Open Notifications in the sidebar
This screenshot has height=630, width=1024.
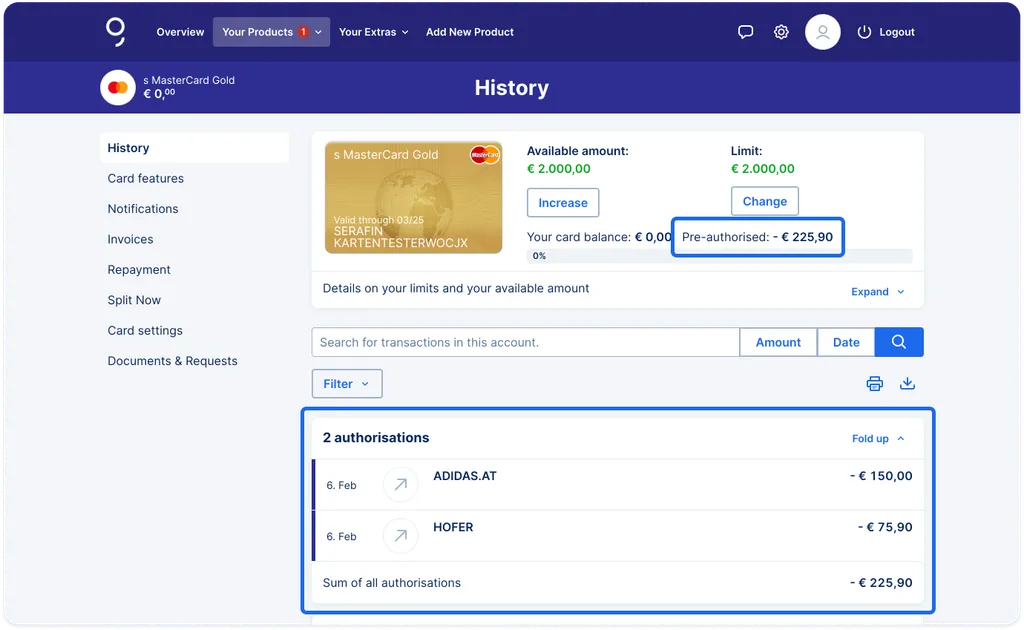click(143, 209)
